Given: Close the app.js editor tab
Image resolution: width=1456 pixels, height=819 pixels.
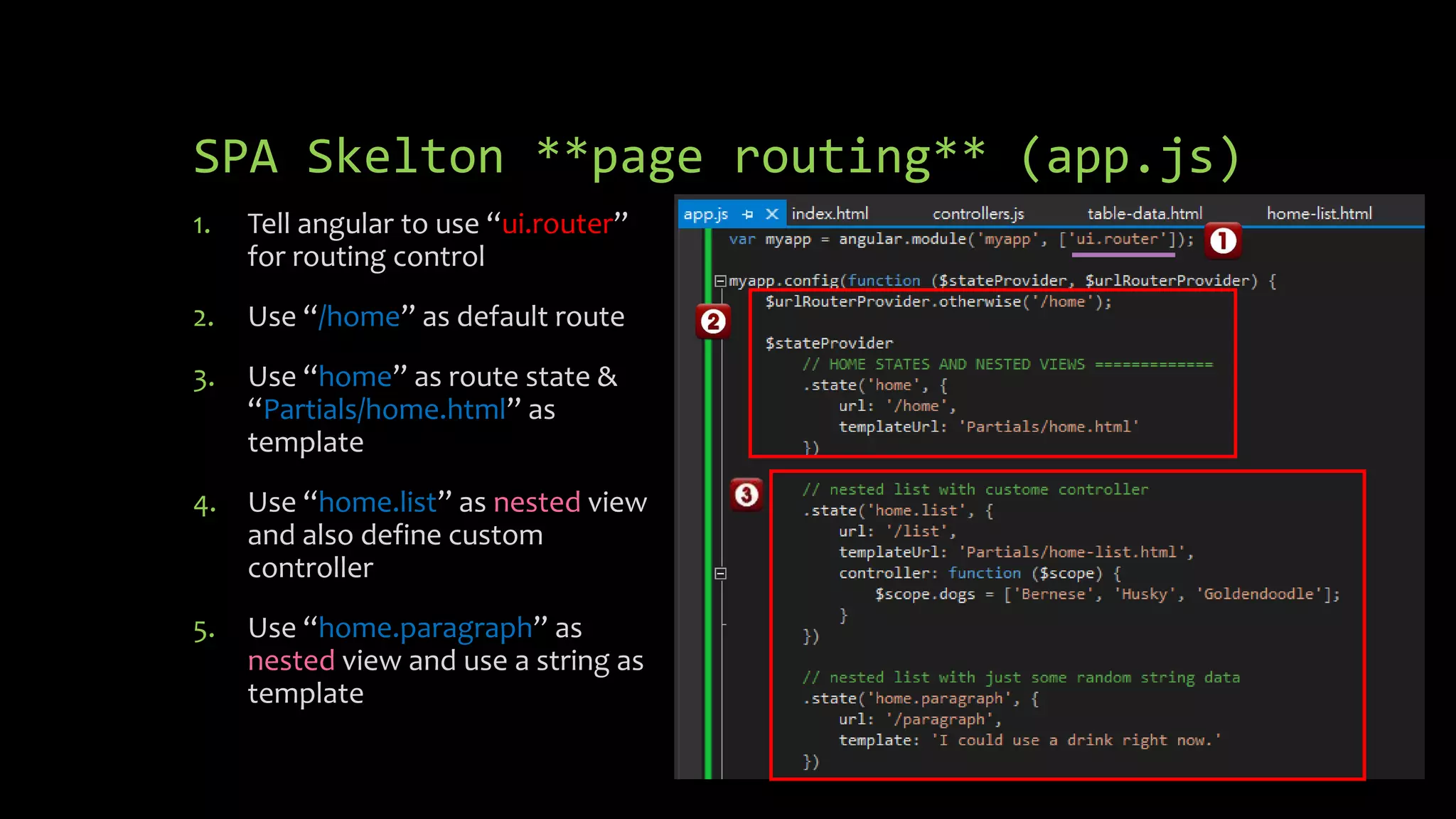Looking at the screenshot, I should pyautogui.click(x=772, y=214).
